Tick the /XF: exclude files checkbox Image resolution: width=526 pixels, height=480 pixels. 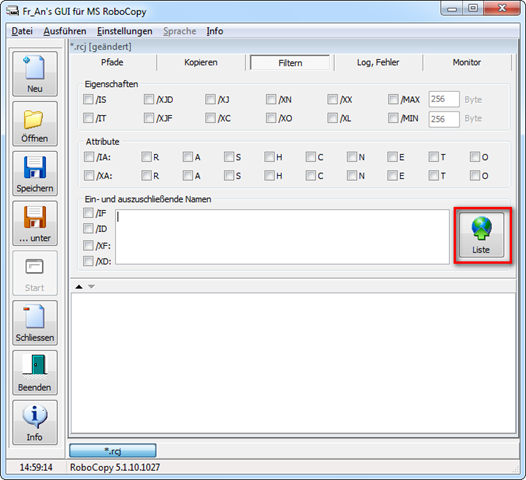88,245
